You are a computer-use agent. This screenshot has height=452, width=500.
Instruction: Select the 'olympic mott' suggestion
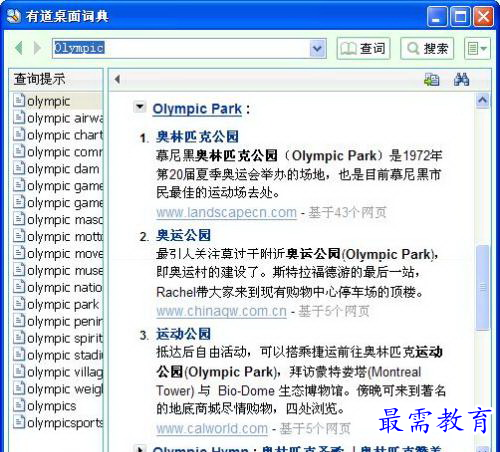(x=58, y=237)
